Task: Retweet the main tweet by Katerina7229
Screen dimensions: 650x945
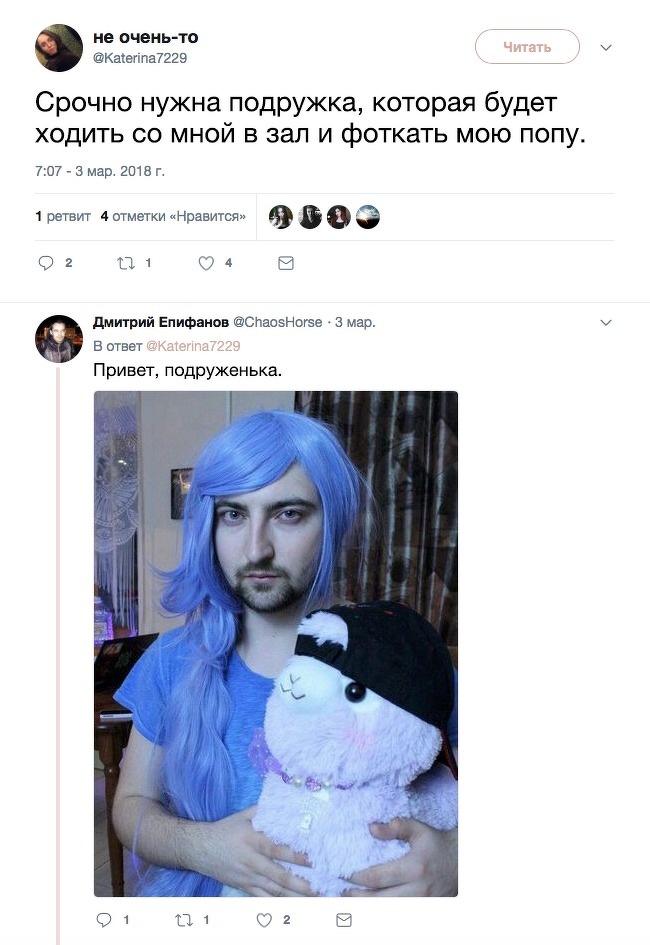Action: [x=126, y=263]
